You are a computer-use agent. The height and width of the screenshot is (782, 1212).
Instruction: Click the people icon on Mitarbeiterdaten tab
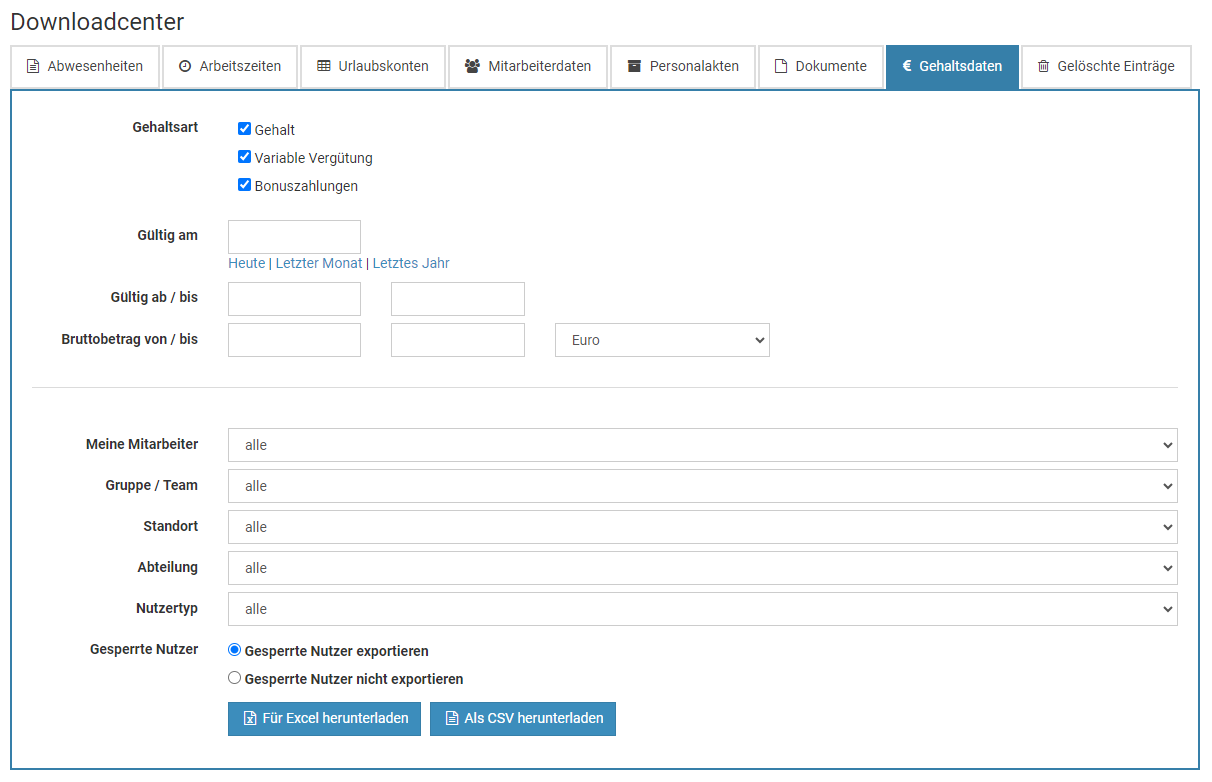click(x=472, y=67)
